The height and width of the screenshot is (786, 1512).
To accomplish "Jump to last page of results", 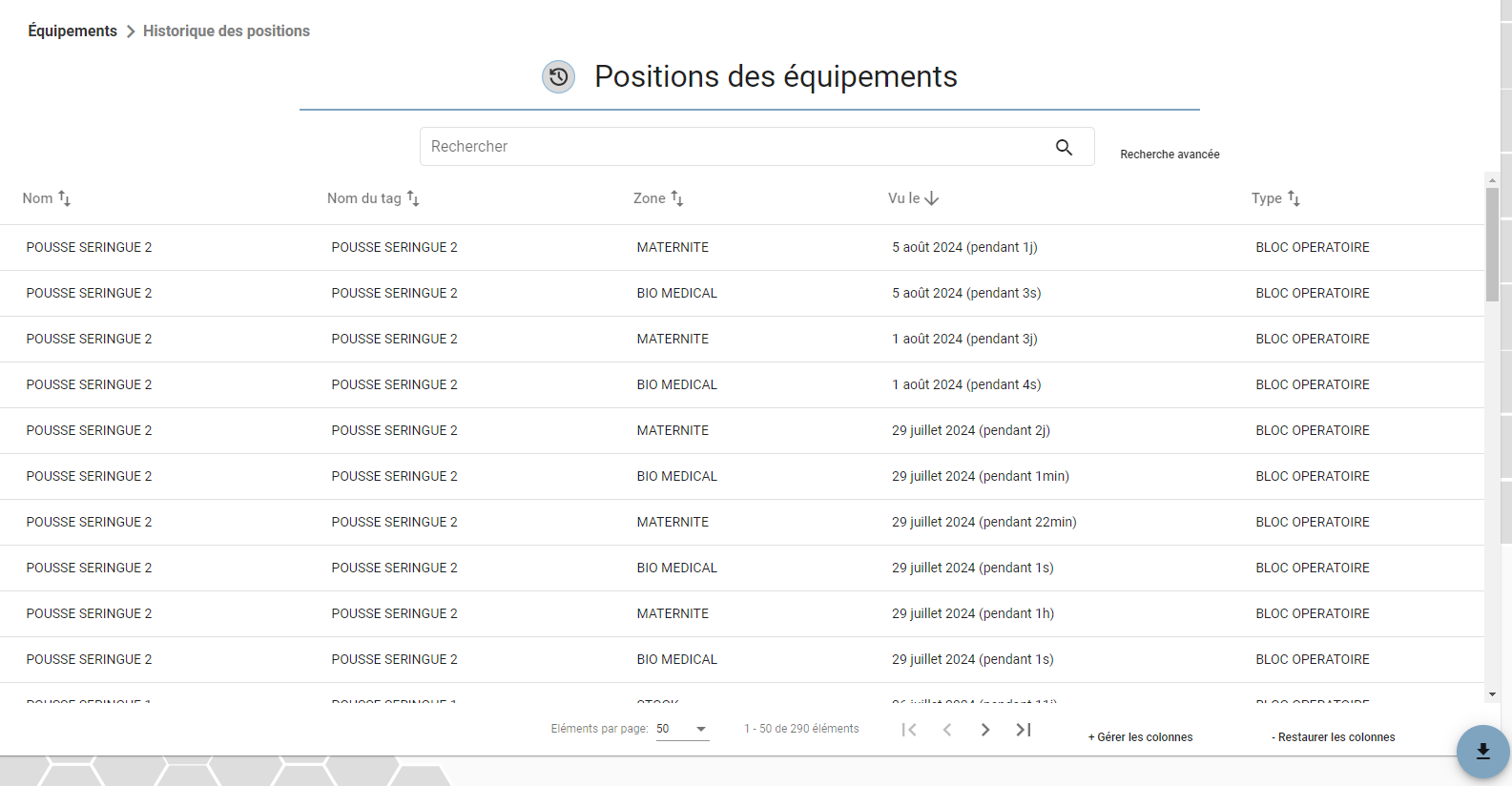I will pyautogui.click(x=1024, y=730).
